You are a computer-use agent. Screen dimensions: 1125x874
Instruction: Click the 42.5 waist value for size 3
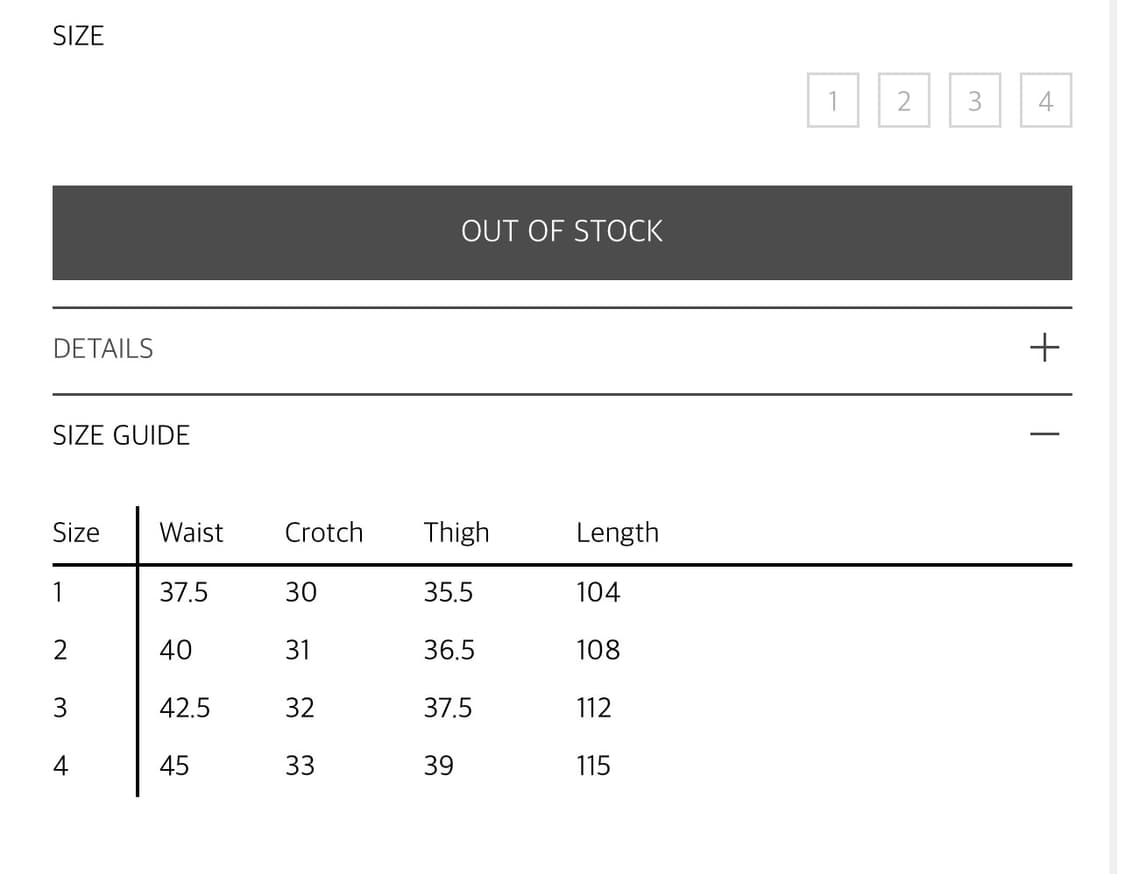(x=185, y=708)
